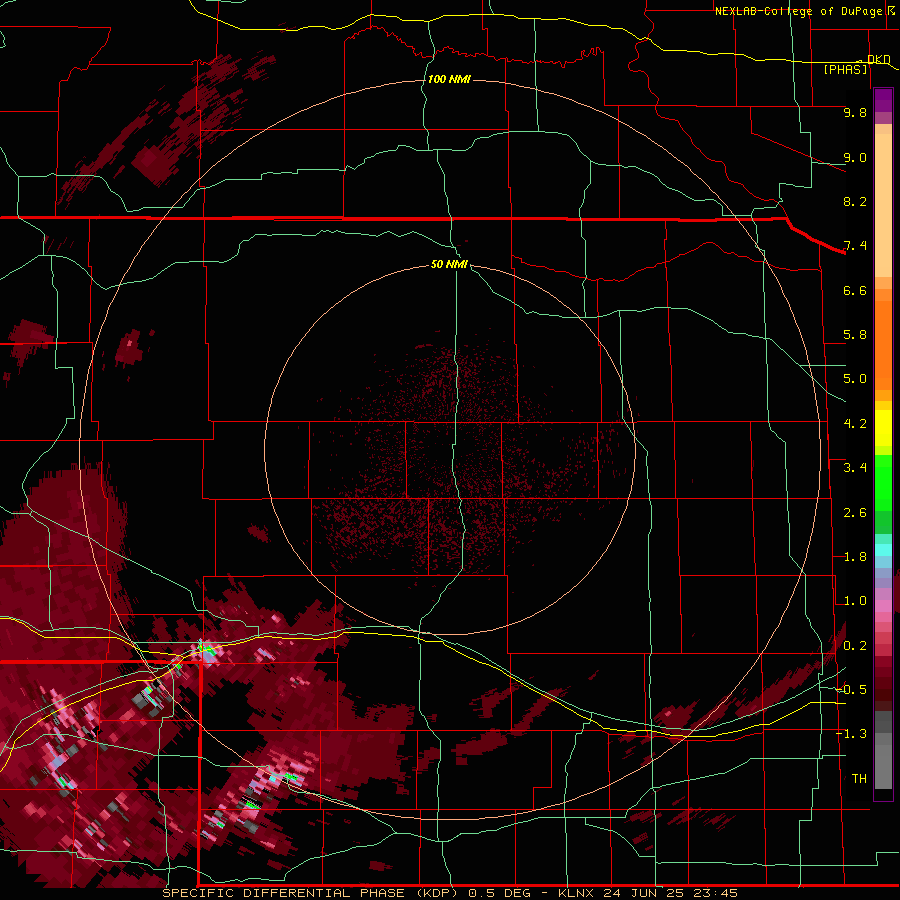
Task: Select the 0.2 scale label
Action: (855, 646)
